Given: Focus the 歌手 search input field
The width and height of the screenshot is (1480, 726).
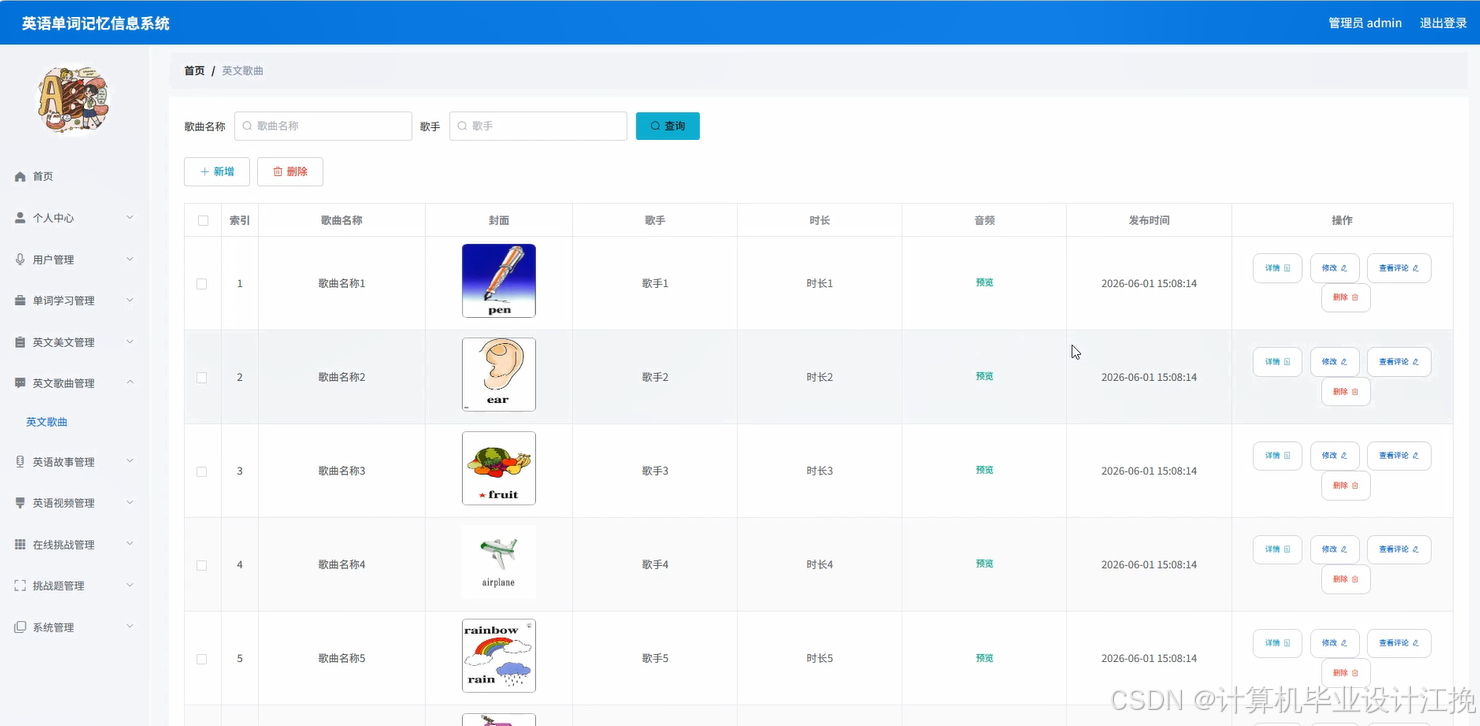Looking at the screenshot, I should pos(538,126).
